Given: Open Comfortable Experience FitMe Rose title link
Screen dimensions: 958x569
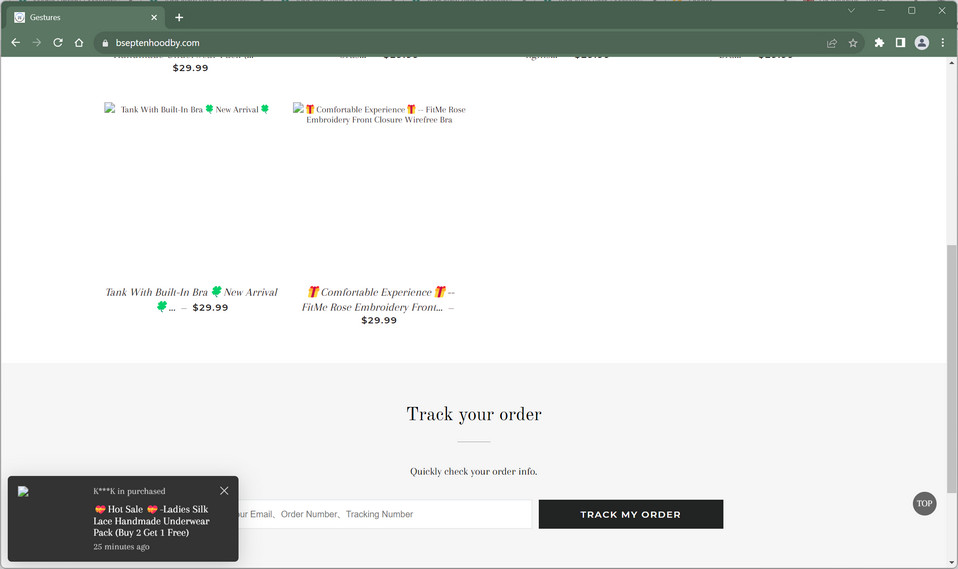Looking at the screenshot, I should [x=379, y=299].
